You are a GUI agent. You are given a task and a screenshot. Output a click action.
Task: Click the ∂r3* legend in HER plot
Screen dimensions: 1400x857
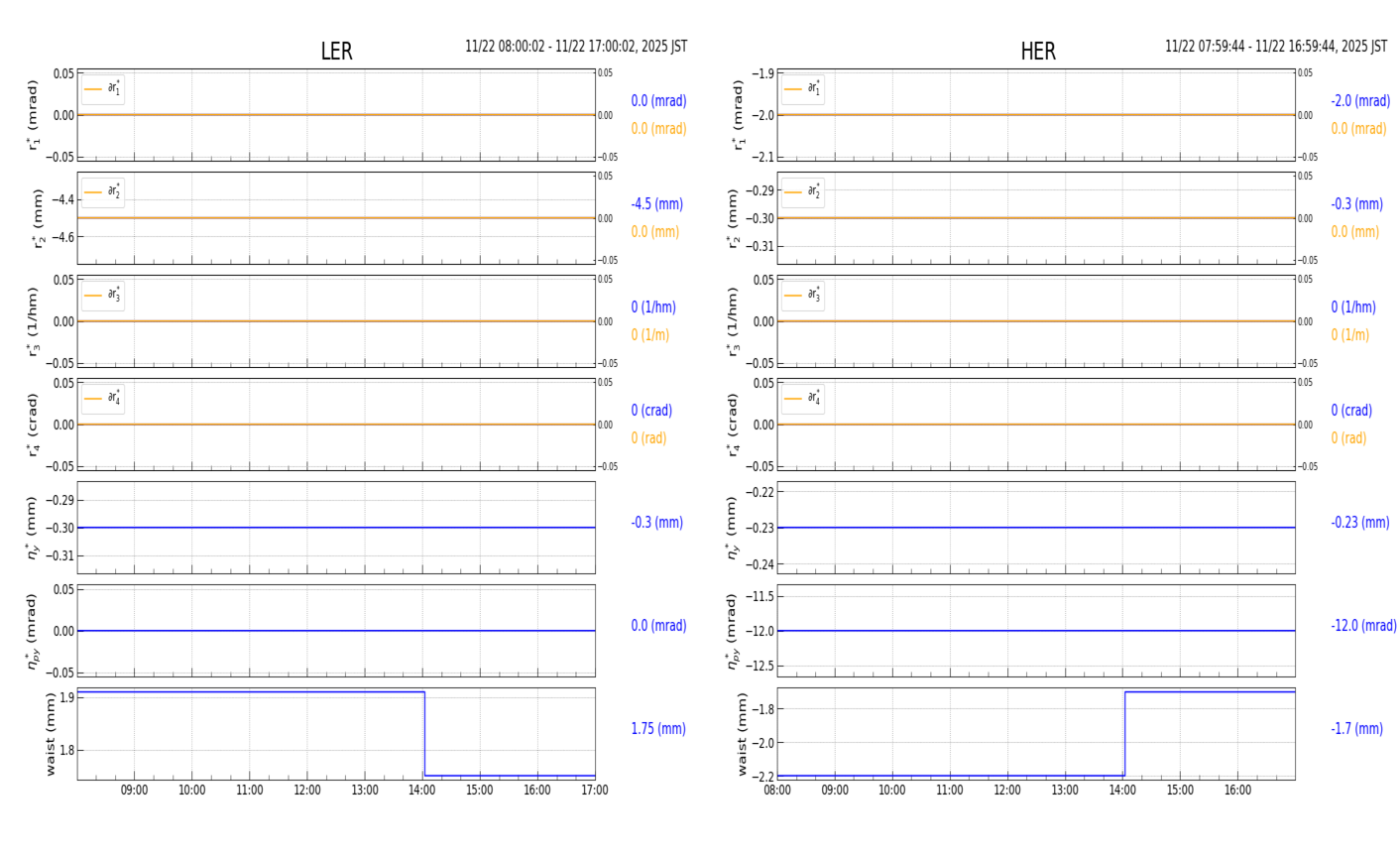coord(802,296)
